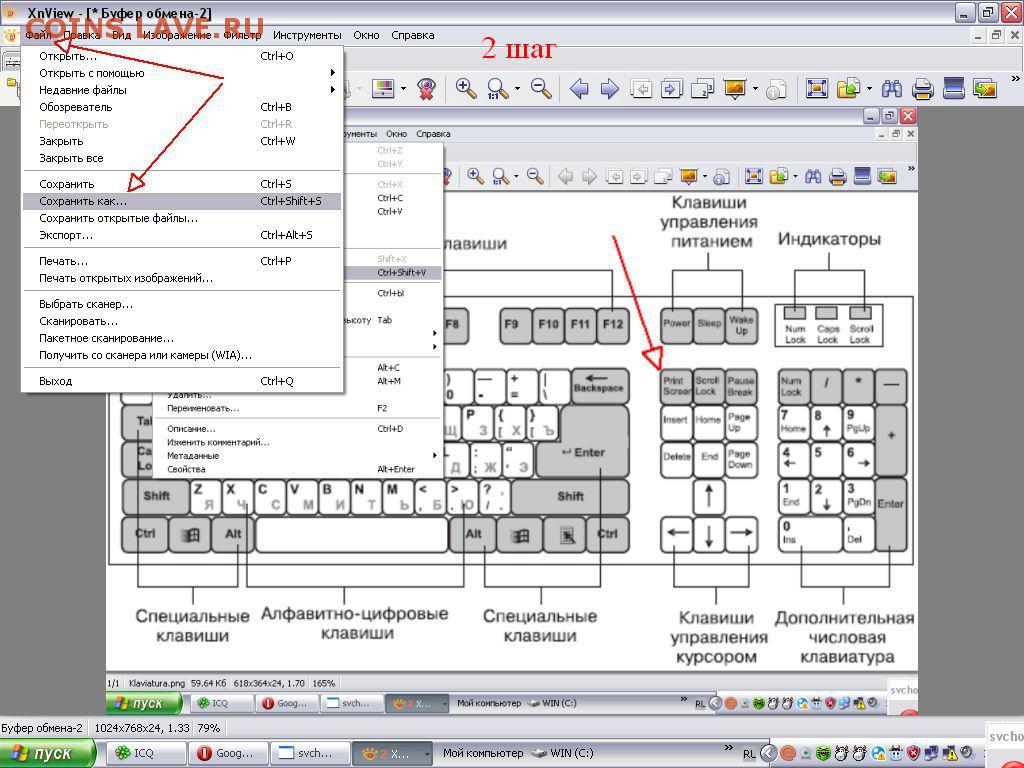Expand the taskbar quick launch chevron
This screenshot has height=768, width=1024.
(x=728, y=748)
